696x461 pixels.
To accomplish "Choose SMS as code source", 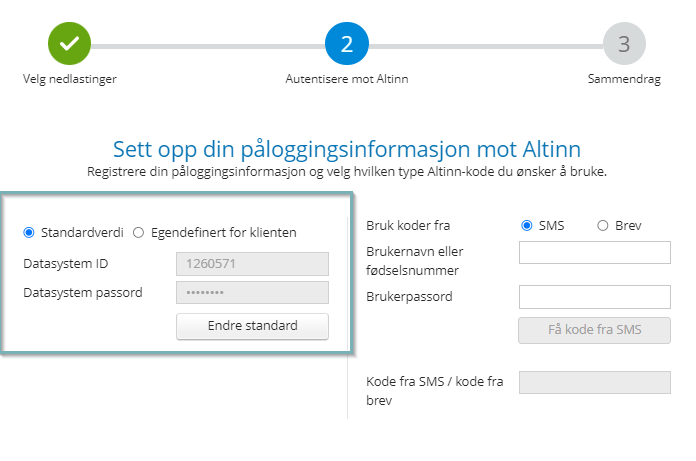I will point(526,225).
